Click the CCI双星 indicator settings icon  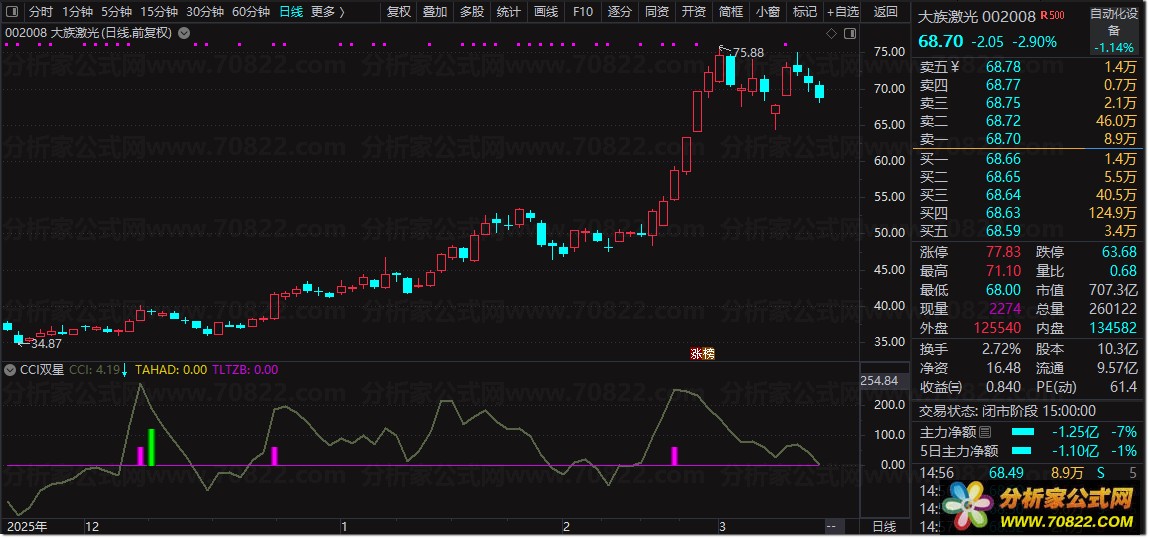coord(9,370)
